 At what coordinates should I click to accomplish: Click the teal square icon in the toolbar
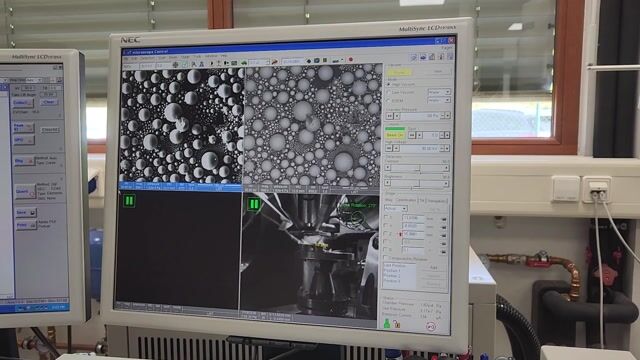point(316,60)
